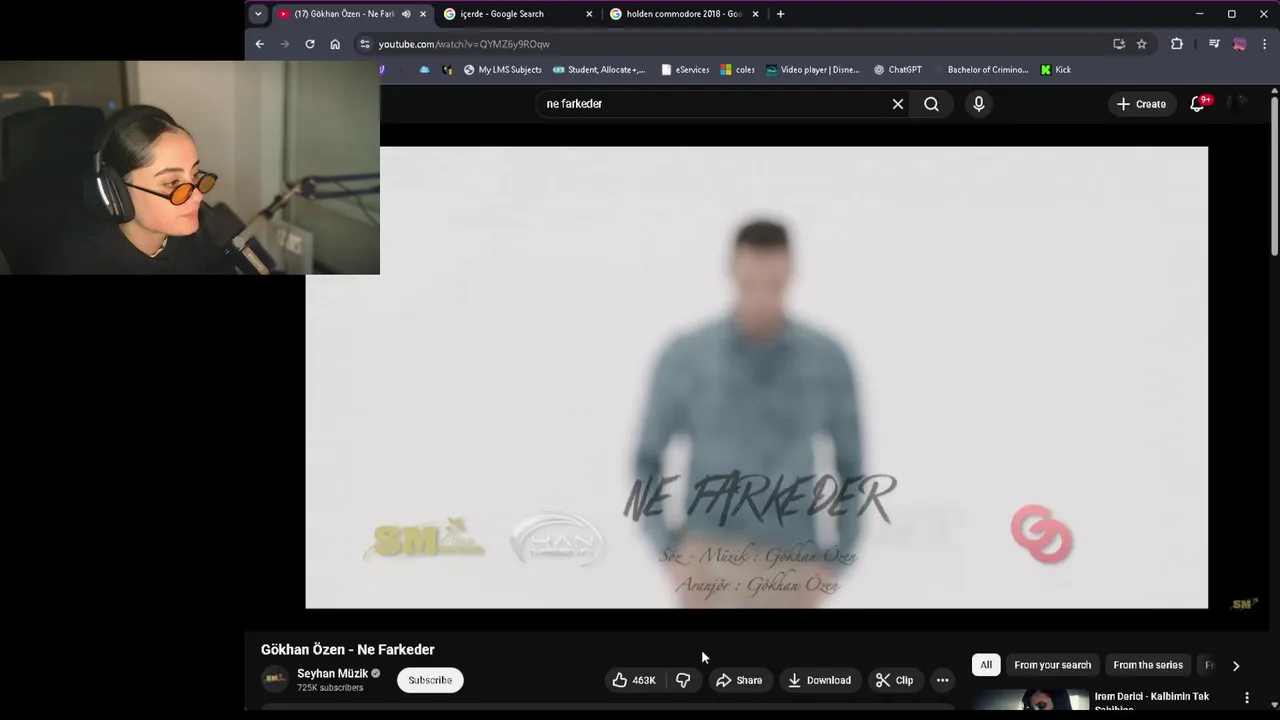1280x720 pixels.
Task: Click the video title Gökhan Özen - Ne Farkeder
Action: pyautogui.click(x=348, y=650)
